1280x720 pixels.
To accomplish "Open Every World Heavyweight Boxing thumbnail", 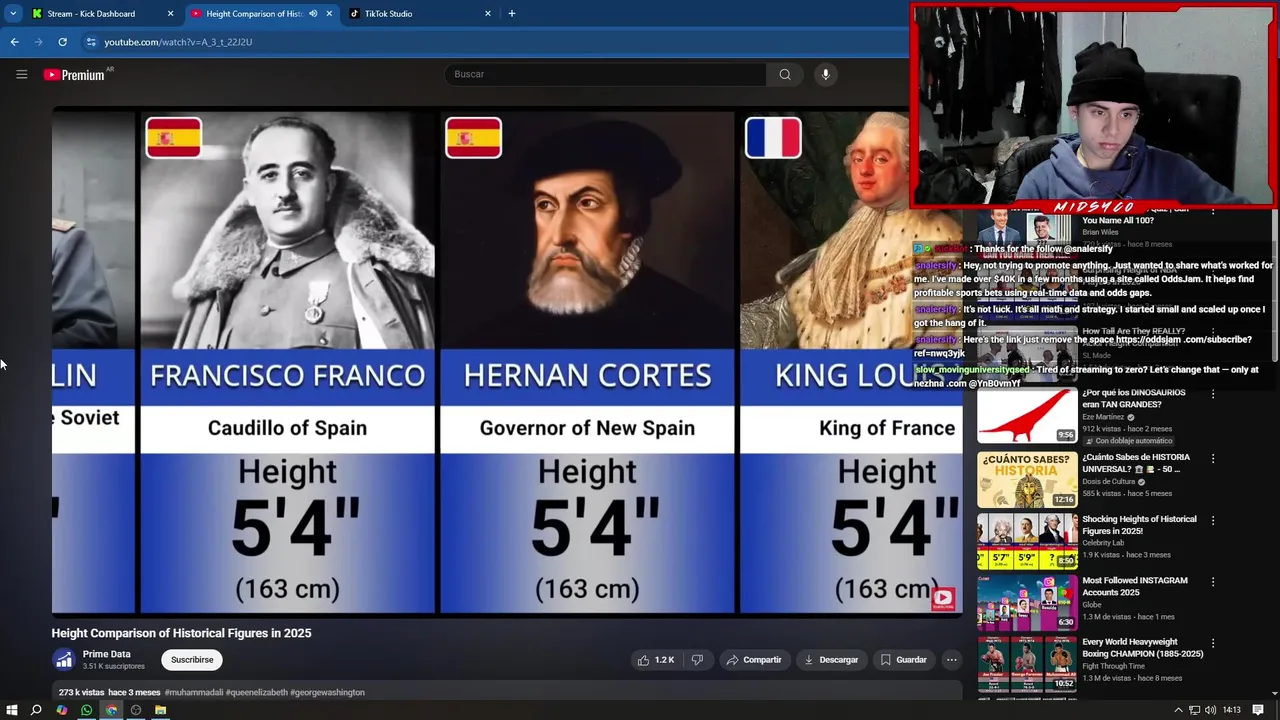I will point(1027,664).
